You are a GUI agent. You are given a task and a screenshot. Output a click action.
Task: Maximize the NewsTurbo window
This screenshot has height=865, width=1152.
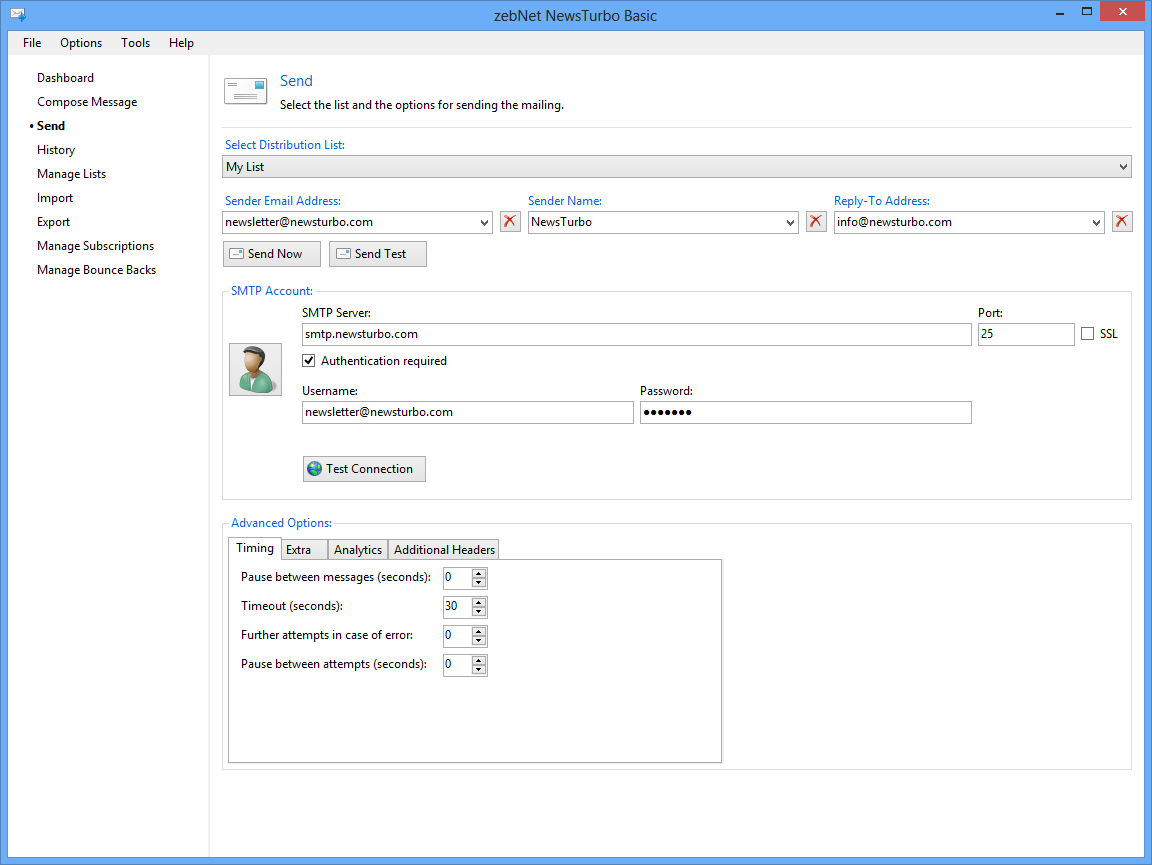(1087, 12)
